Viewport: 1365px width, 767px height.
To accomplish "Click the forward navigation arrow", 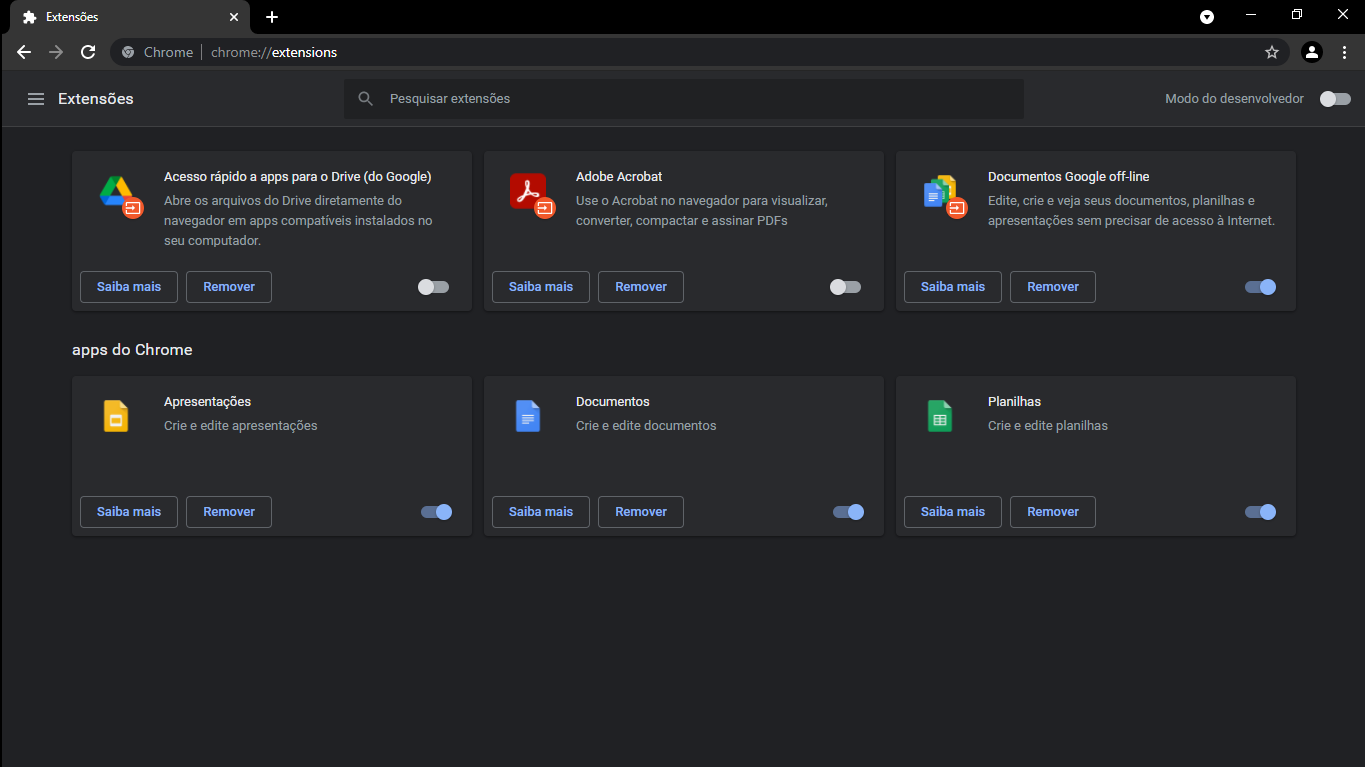I will (56, 52).
